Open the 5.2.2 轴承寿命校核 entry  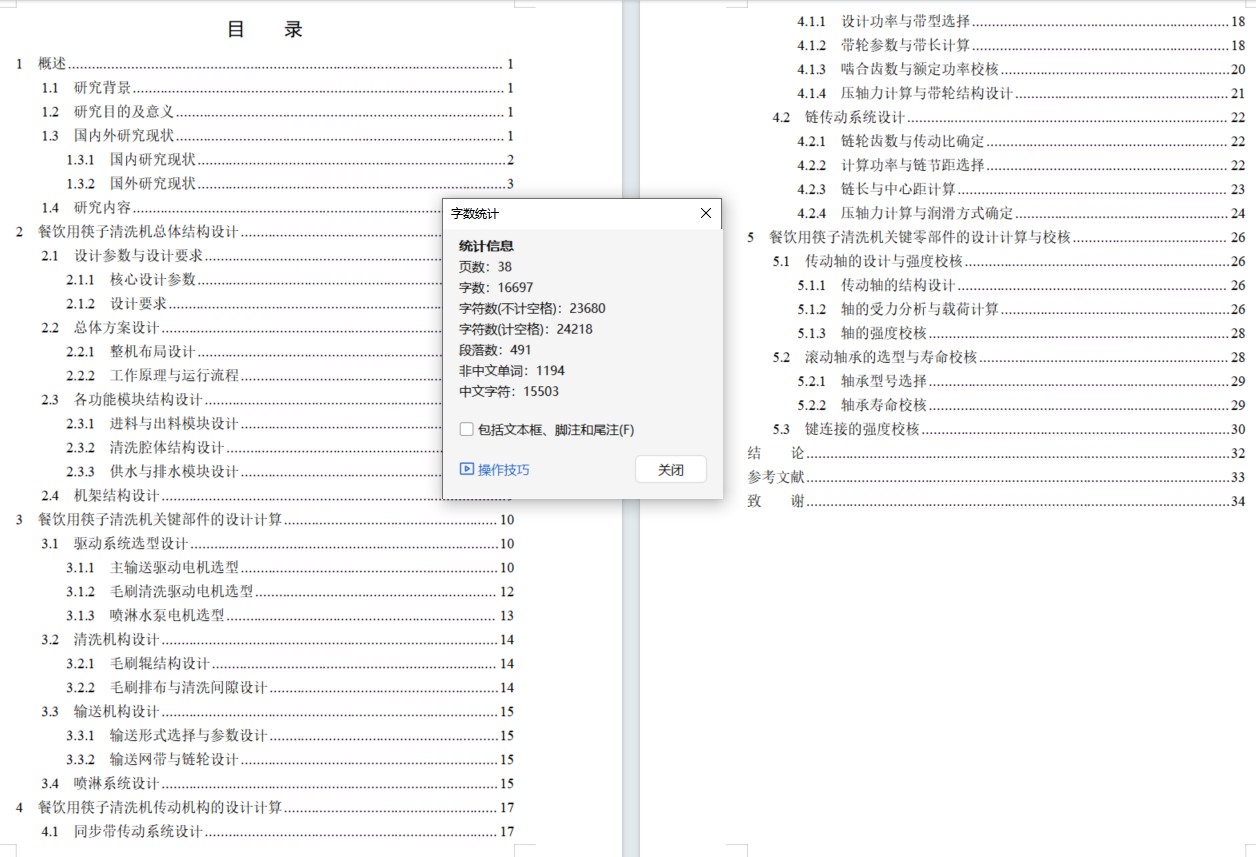pyautogui.click(x=1021, y=406)
